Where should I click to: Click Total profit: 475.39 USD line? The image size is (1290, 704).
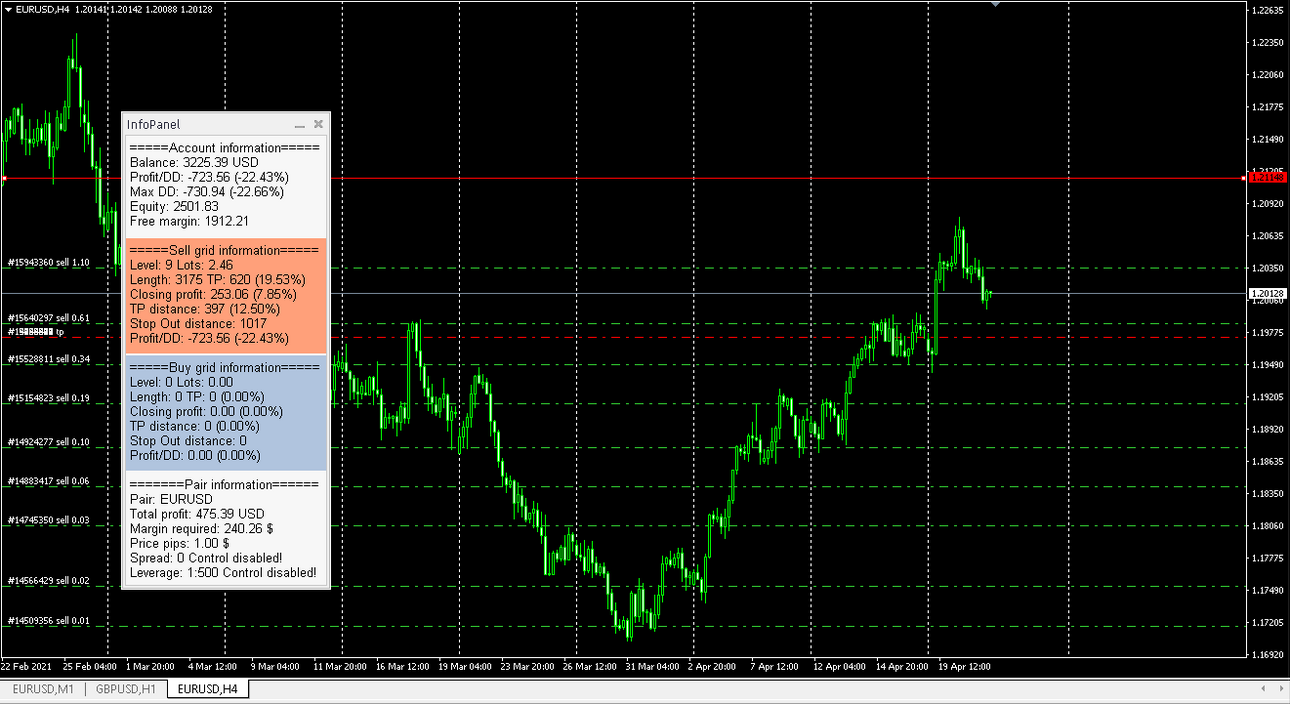pos(197,514)
